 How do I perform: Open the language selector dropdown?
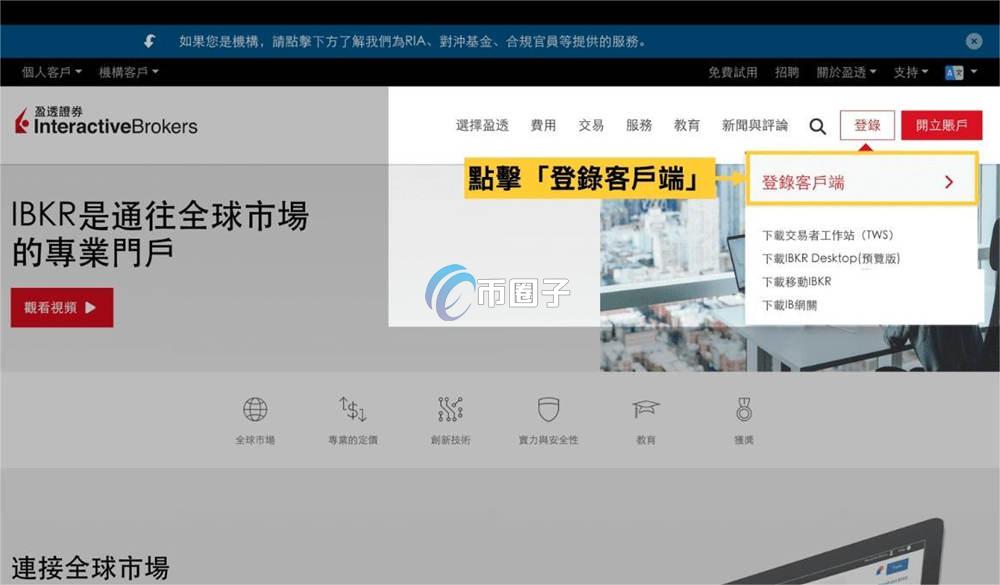click(x=955, y=71)
